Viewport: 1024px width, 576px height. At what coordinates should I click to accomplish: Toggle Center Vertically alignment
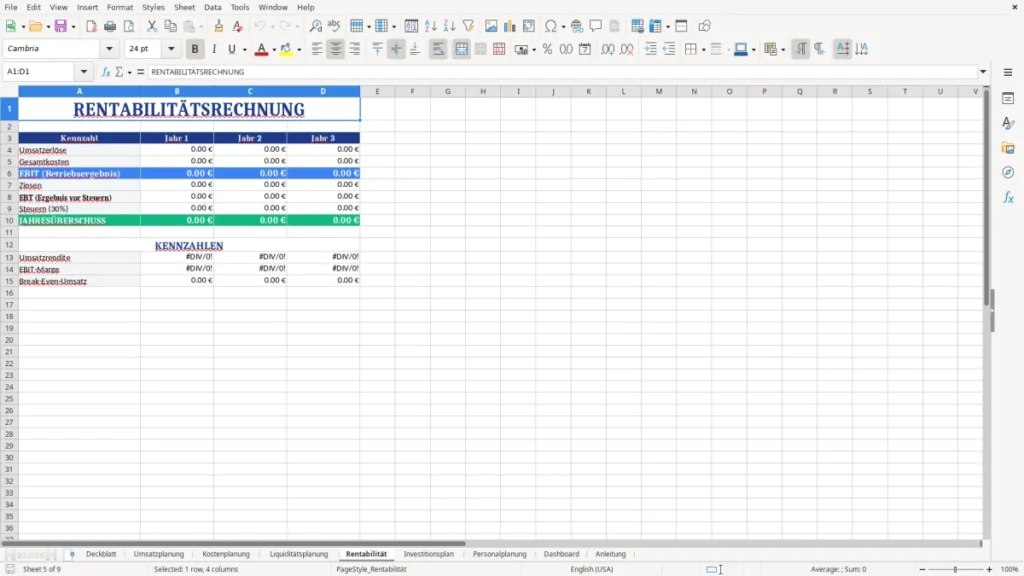coord(396,49)
